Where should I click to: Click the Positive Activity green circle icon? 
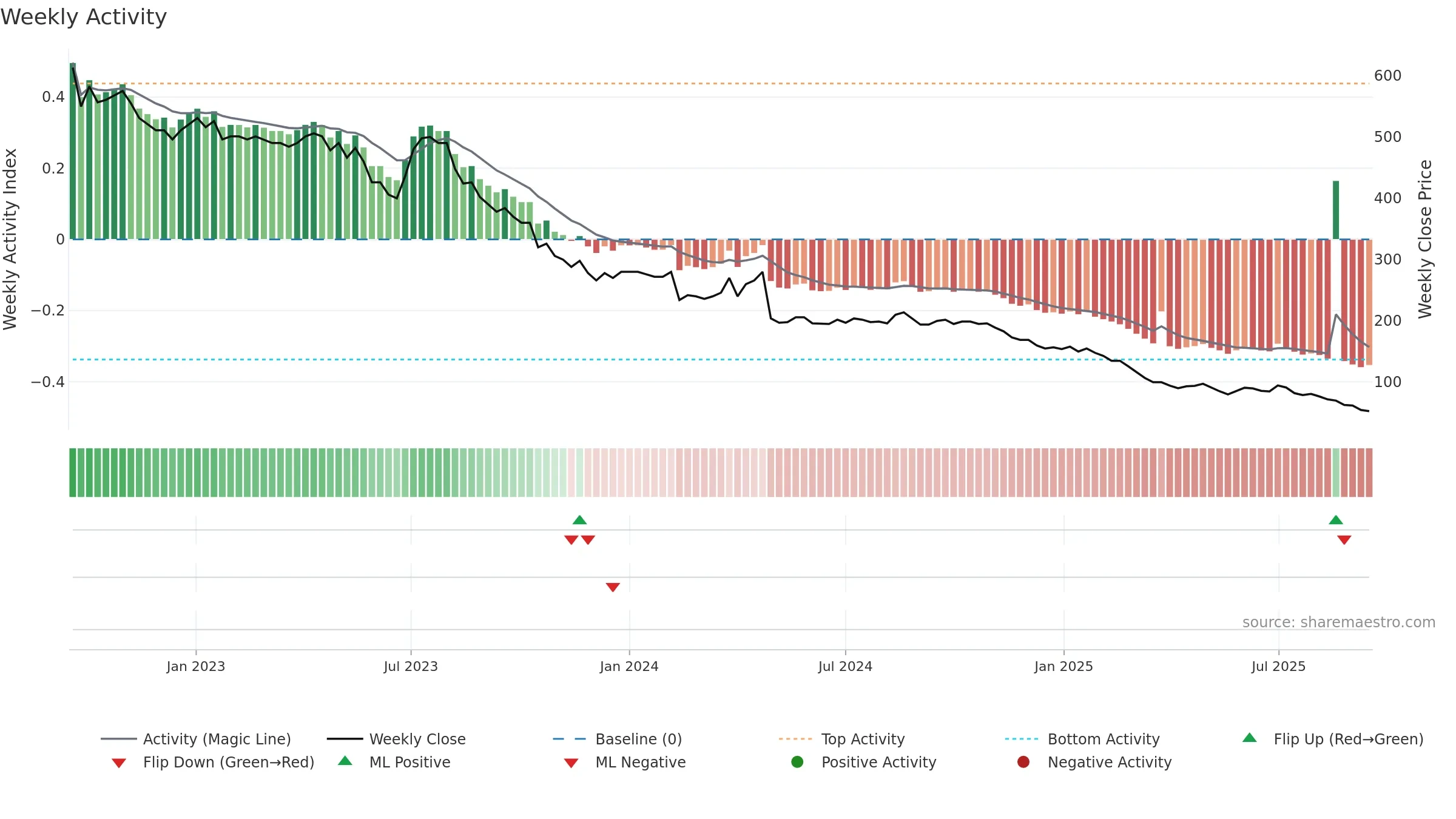(x=797, y=762)
